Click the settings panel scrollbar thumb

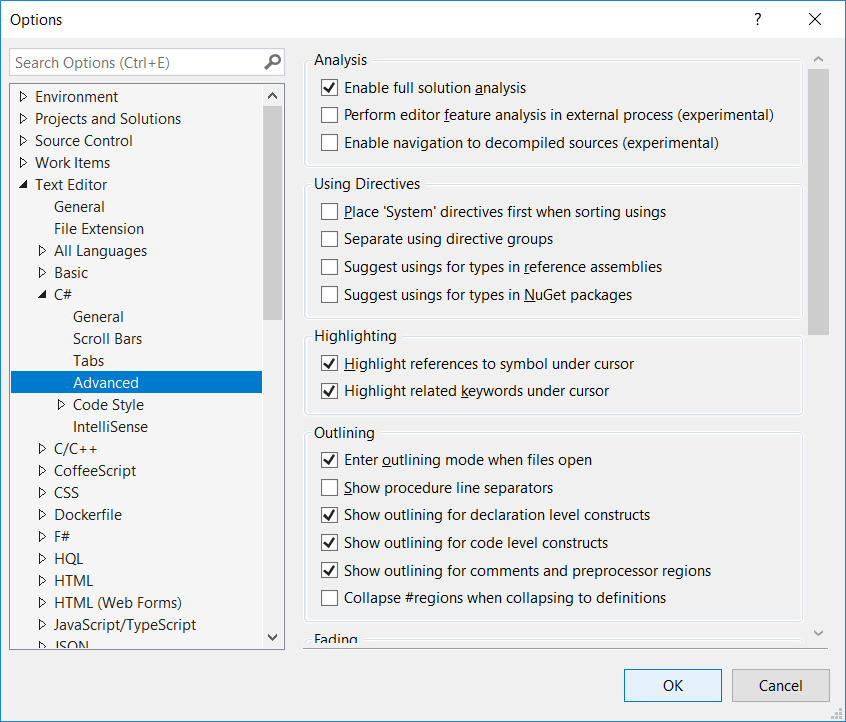coord(818,200)
